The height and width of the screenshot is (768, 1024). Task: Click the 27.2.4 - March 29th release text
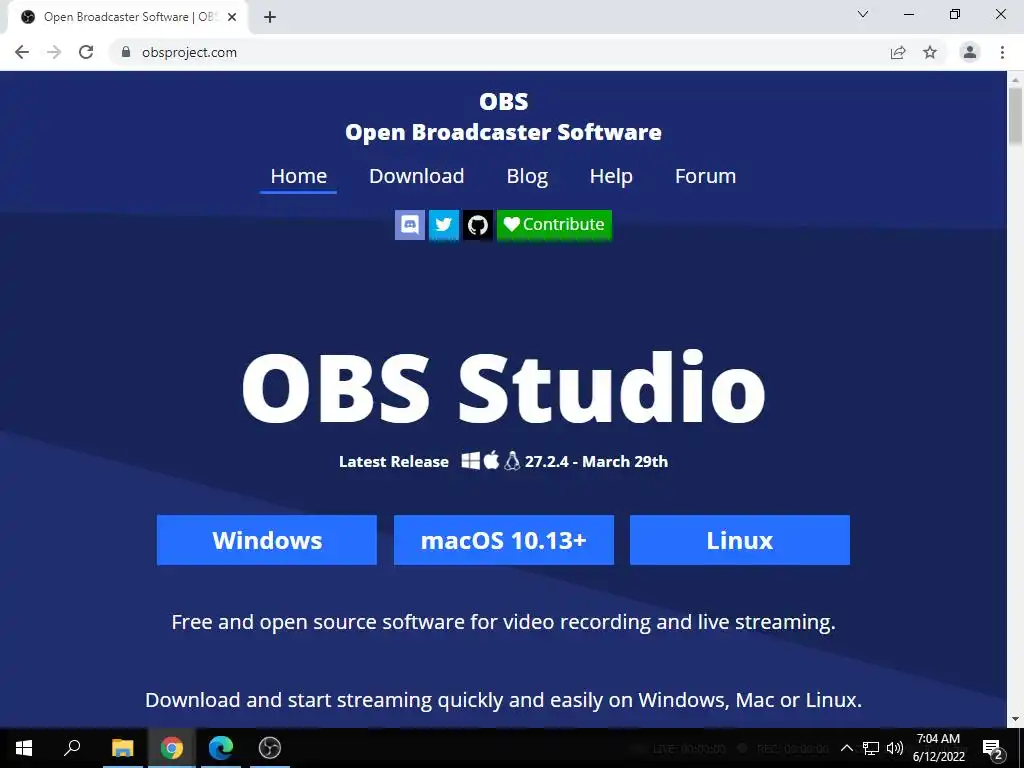pos(596,462)
